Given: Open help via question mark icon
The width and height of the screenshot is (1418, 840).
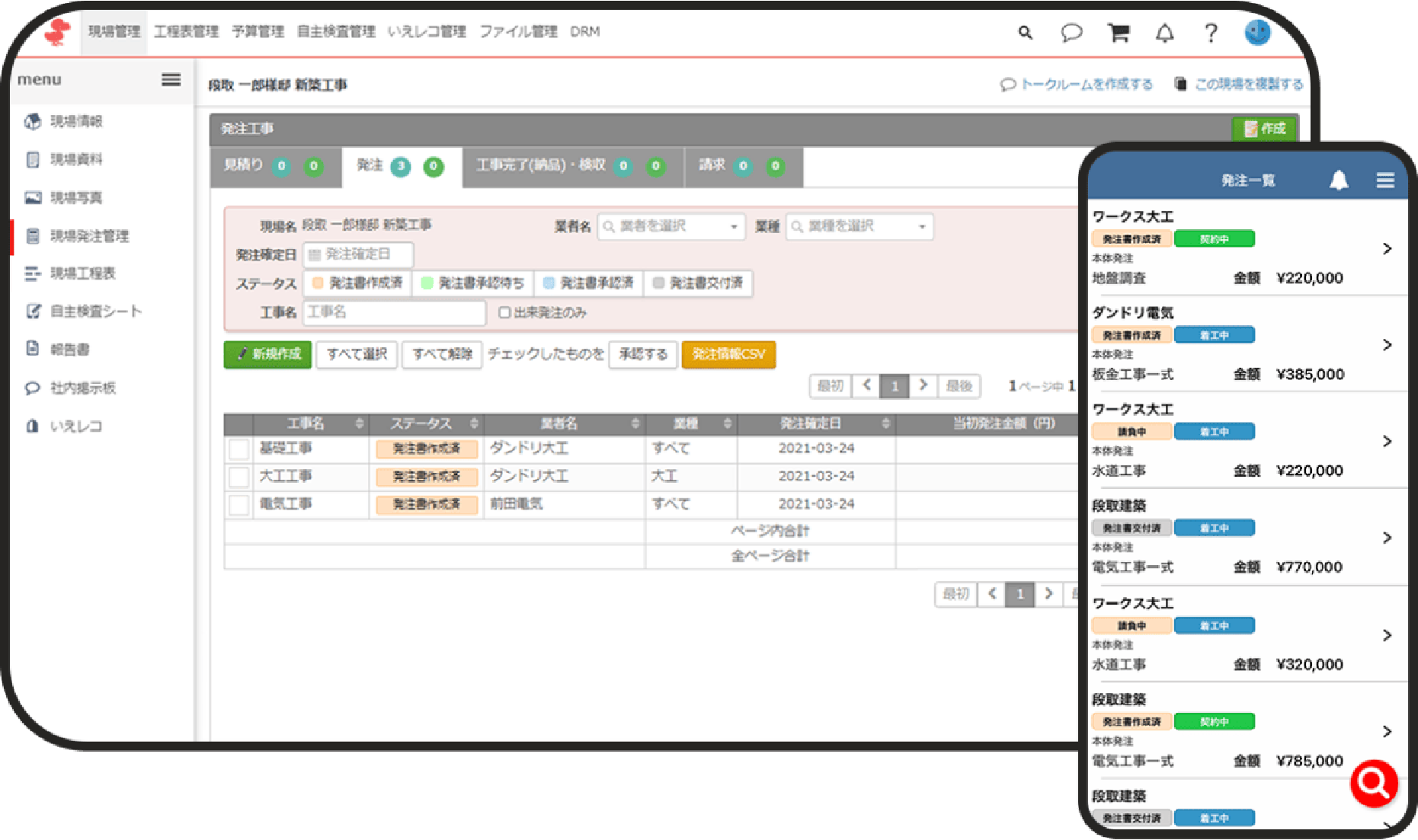Looking at the screenshot, I should [1211, 33].
